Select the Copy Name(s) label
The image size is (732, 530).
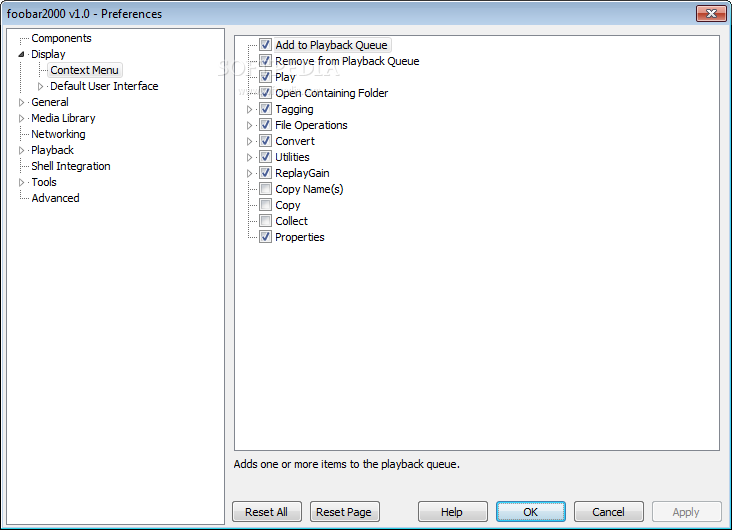(309, 189)
